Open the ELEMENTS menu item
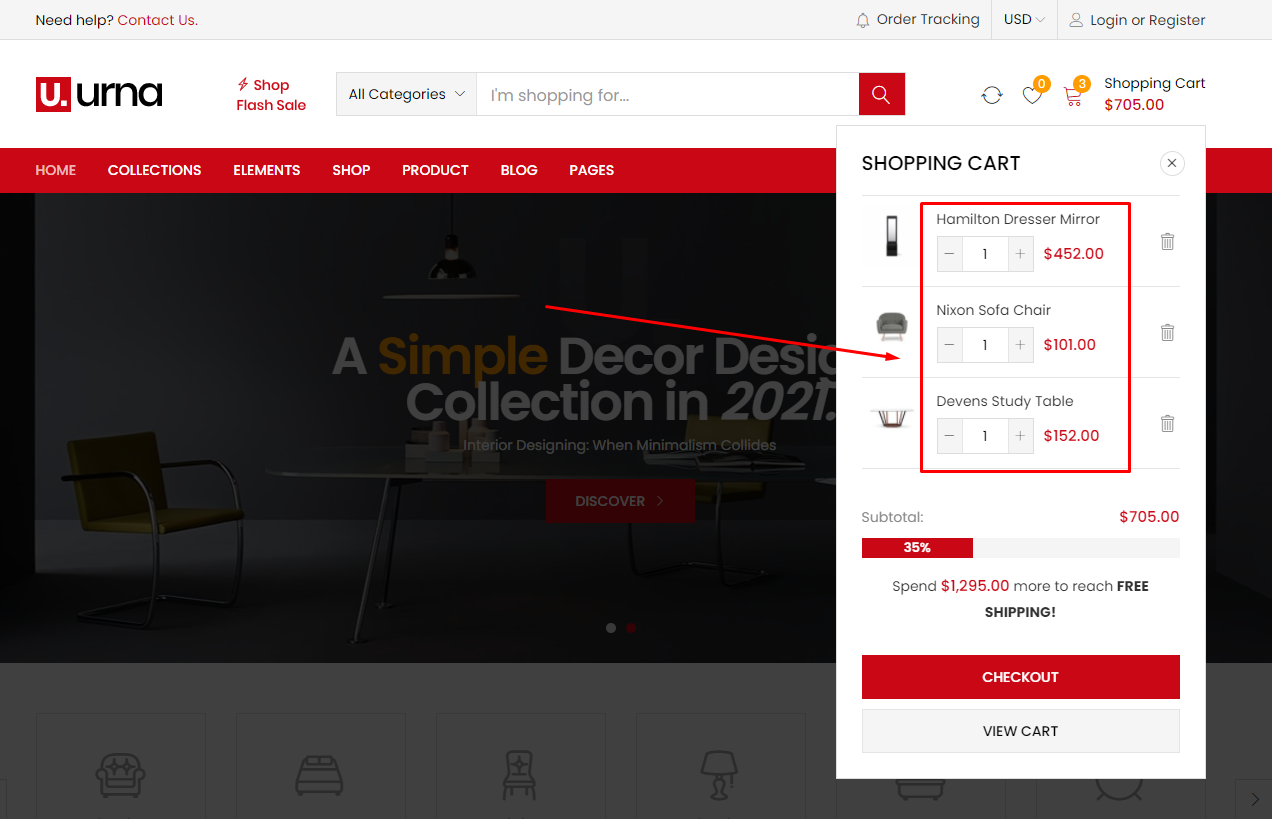This screenshot has width=1272, height=819. [x=267, y=170]
